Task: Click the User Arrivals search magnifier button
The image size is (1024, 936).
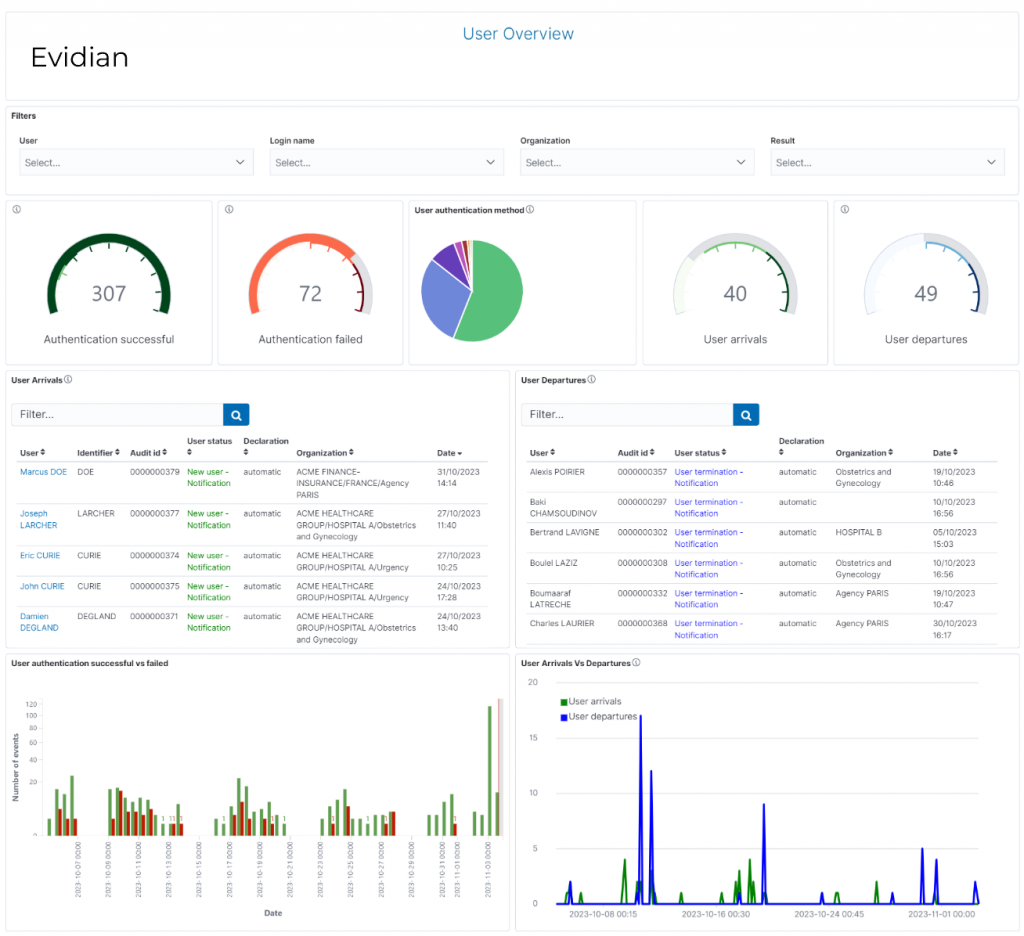Action: pyautogui.click(x=236, y=414)
